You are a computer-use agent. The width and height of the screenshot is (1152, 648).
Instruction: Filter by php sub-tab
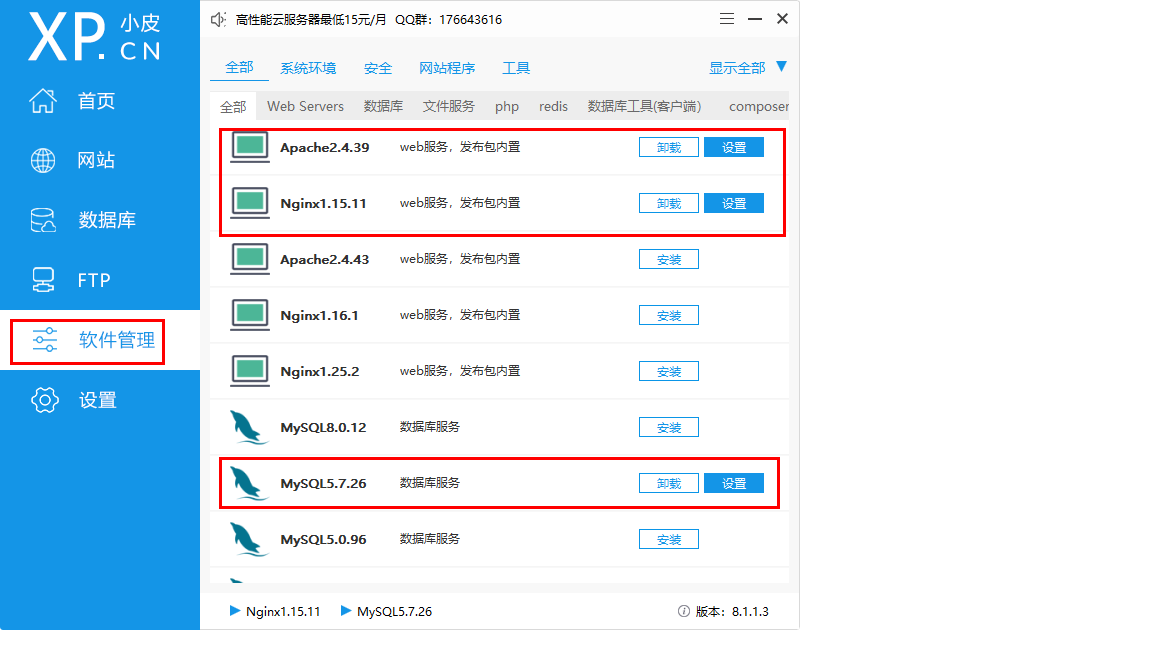coord(507,107)
